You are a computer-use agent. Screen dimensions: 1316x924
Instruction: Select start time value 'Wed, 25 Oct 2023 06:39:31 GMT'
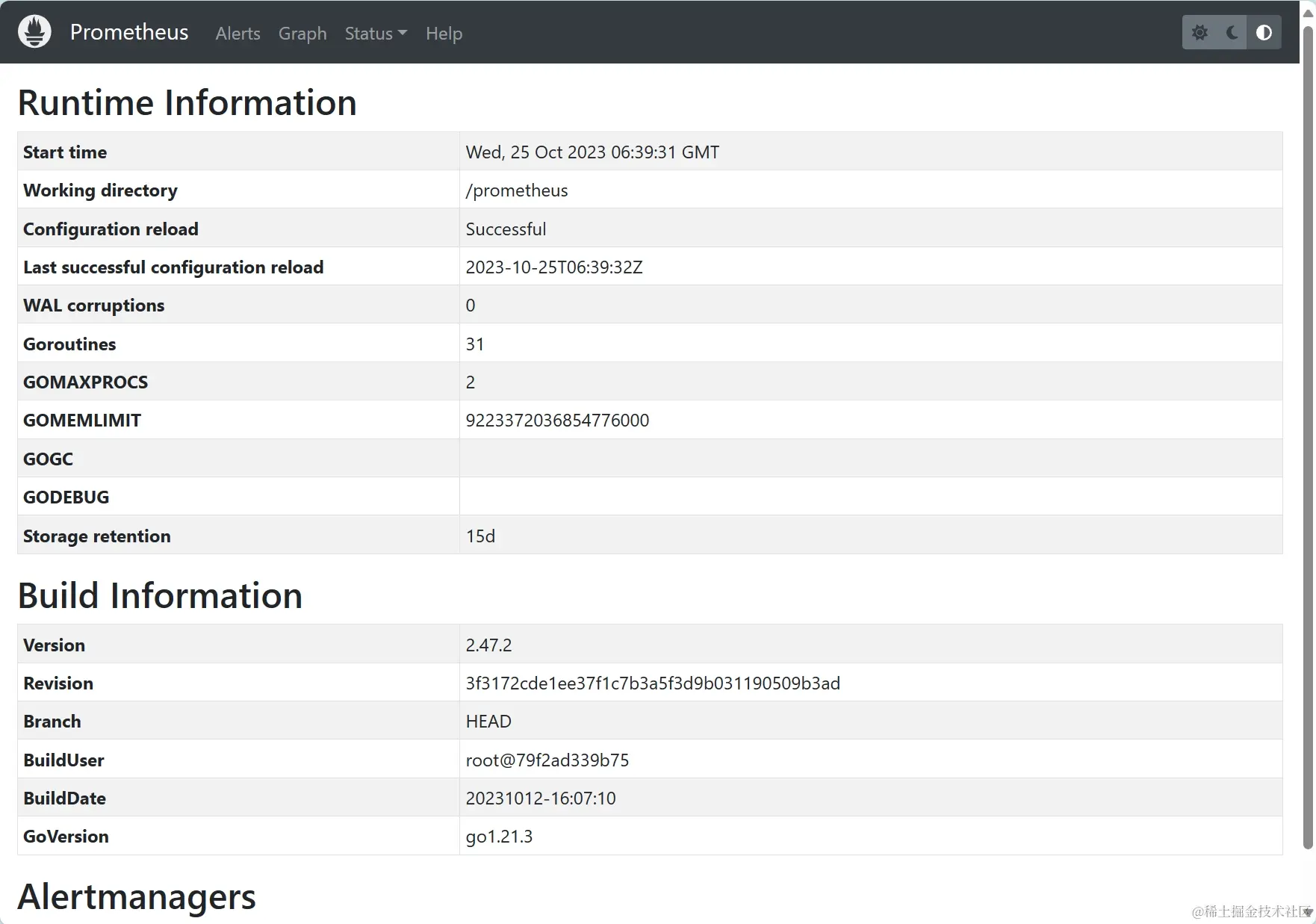tap(592, 152)
